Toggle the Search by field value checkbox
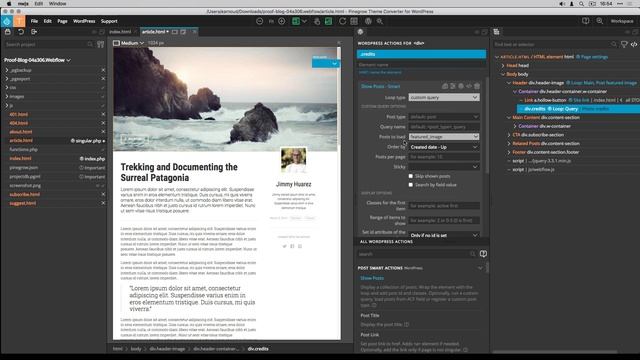The height and width of the screenshot is (360, 640). pyautogui.click(x=411, y=184)
